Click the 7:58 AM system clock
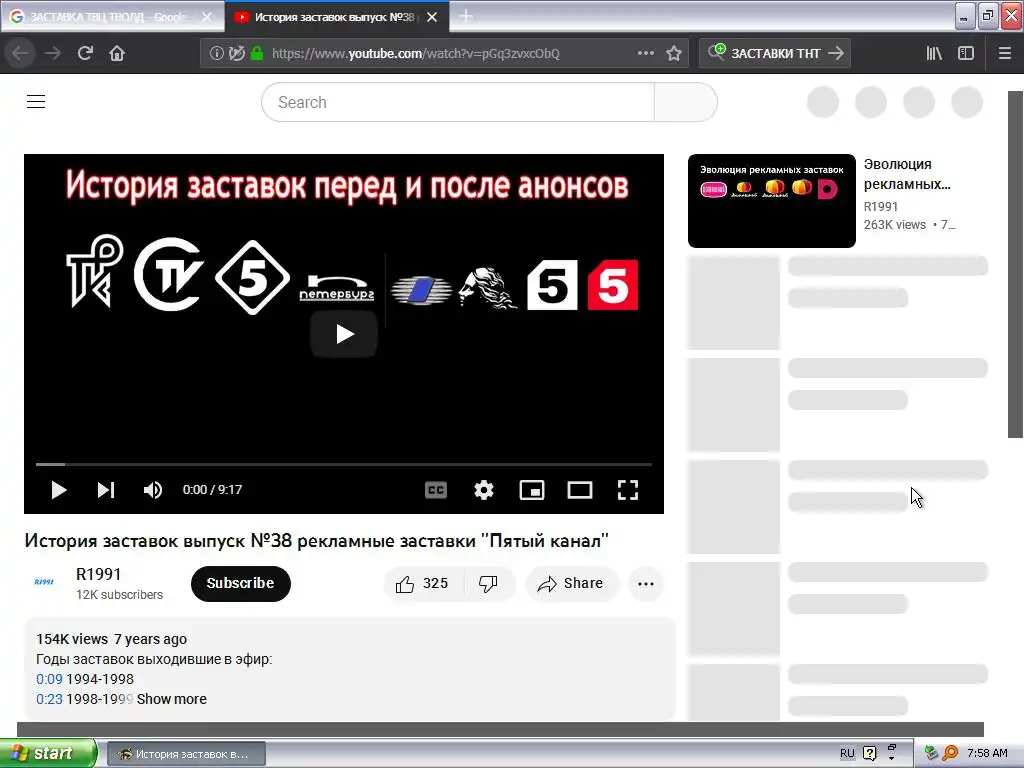1024x768 pixels. (x=987, y=754)
